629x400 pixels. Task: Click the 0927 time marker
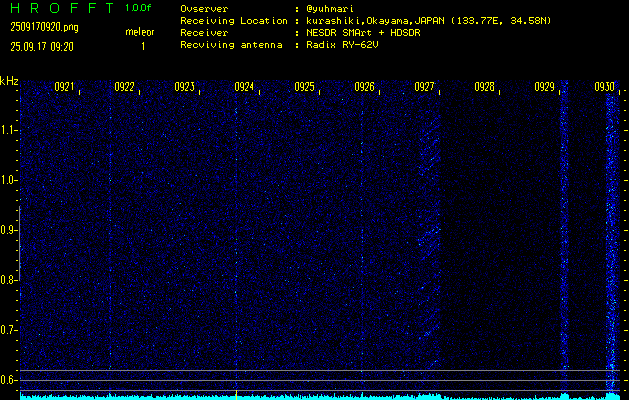point(424,87)
